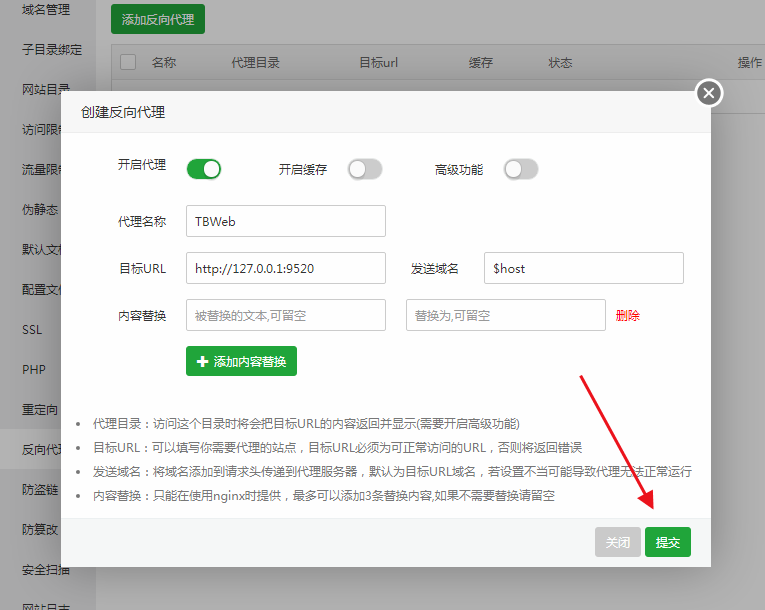This screenshot has height=610, width=765.
Task: Open the SSL sidebar menu item
Action: tap(33, 330)
